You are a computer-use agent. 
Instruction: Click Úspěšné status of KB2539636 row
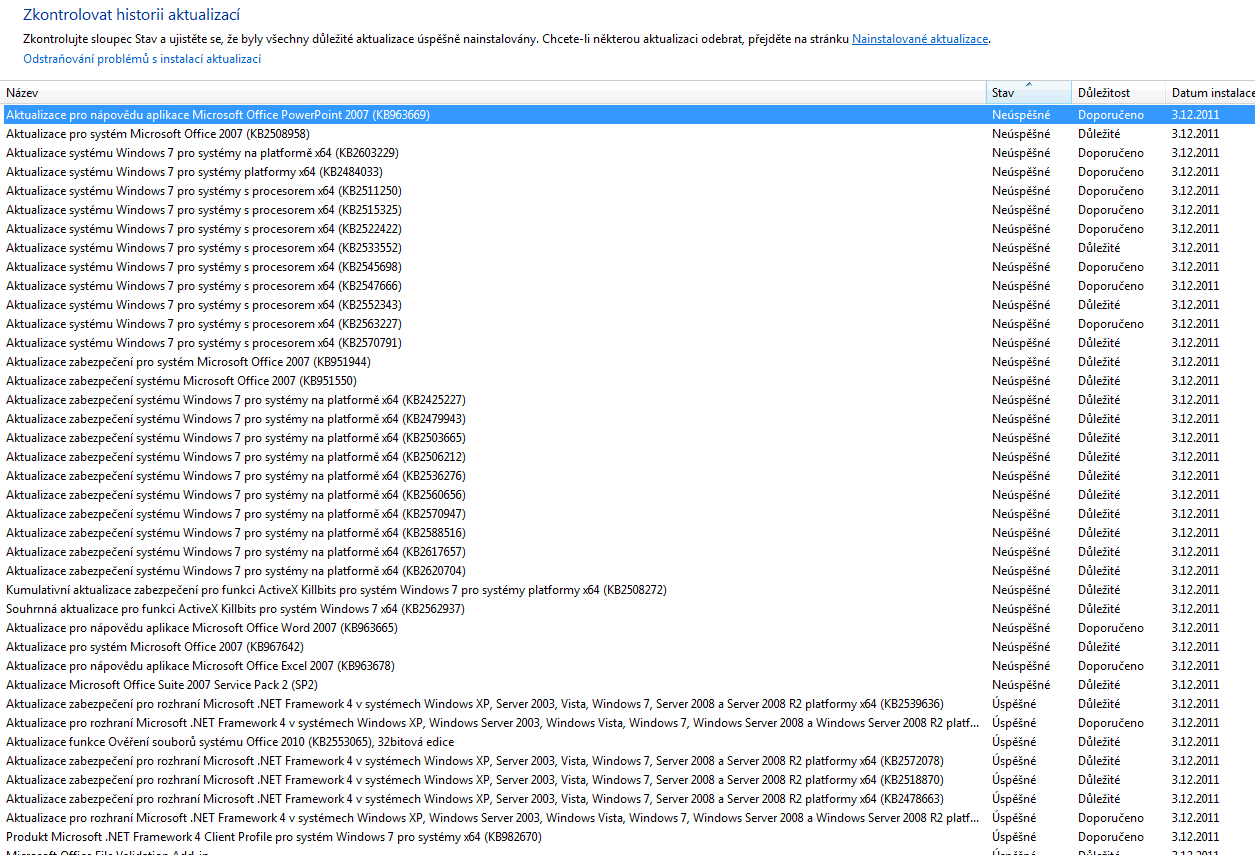[1014, 704]
